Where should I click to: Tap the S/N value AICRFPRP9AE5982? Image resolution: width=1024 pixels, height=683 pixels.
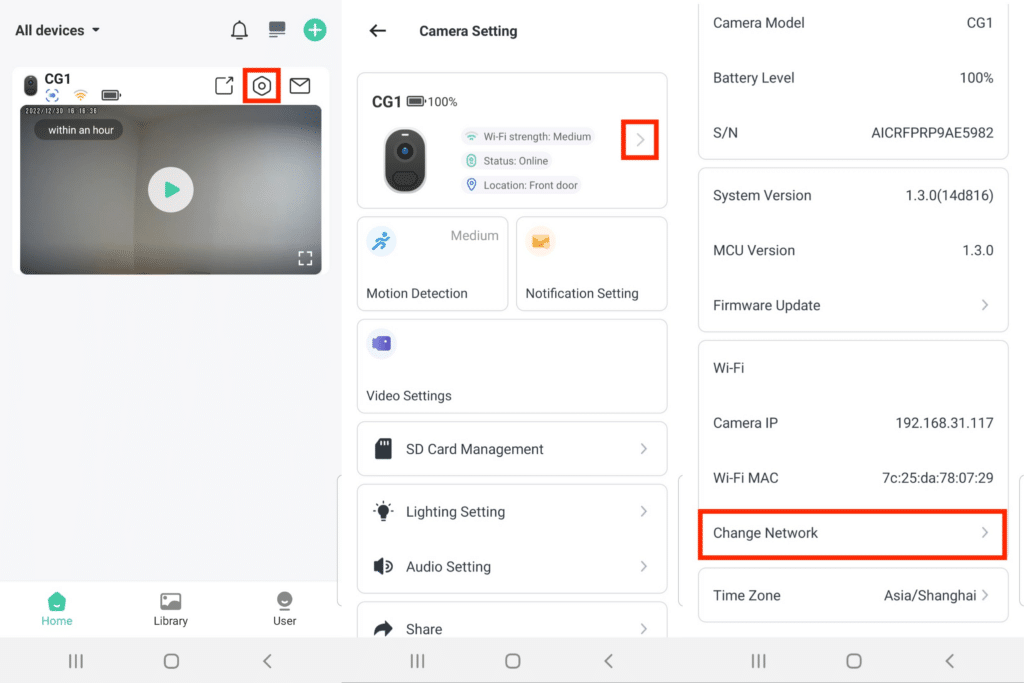coord(932,133)
